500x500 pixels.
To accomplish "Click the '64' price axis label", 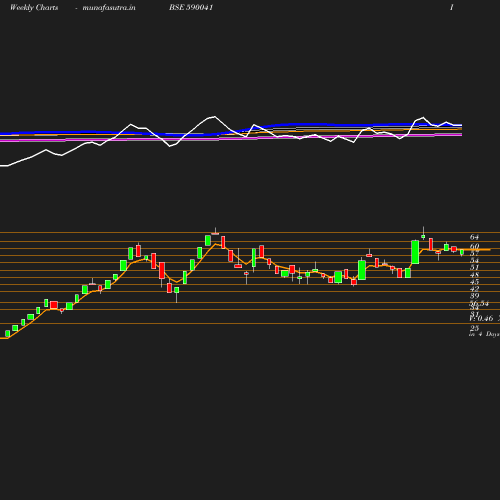I will pyautogui.click(x=474, y=237).
